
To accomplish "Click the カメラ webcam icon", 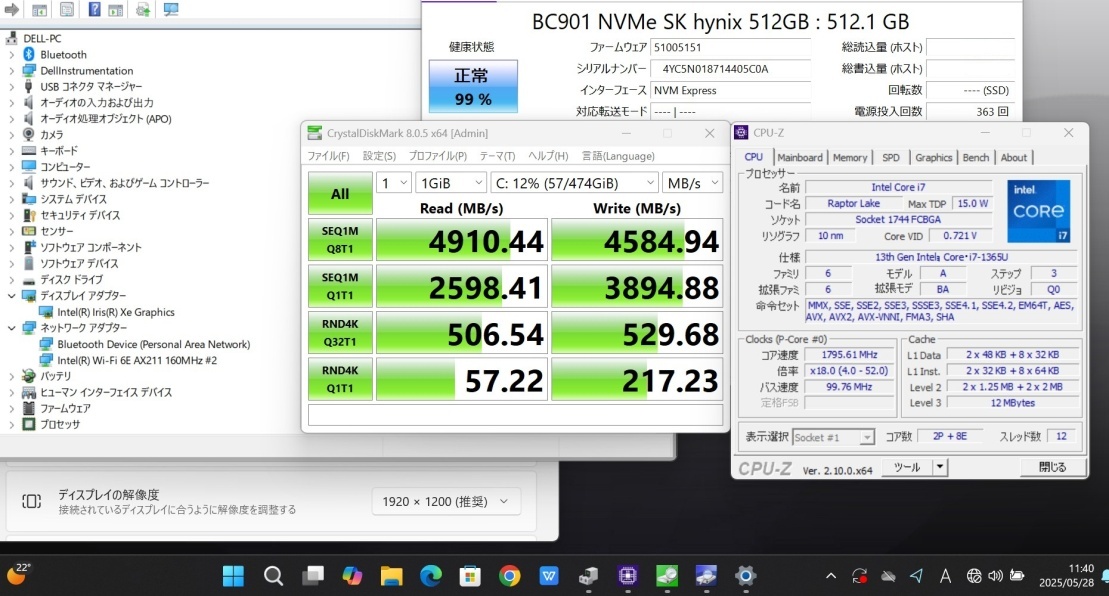I will [x=28, y=134].
